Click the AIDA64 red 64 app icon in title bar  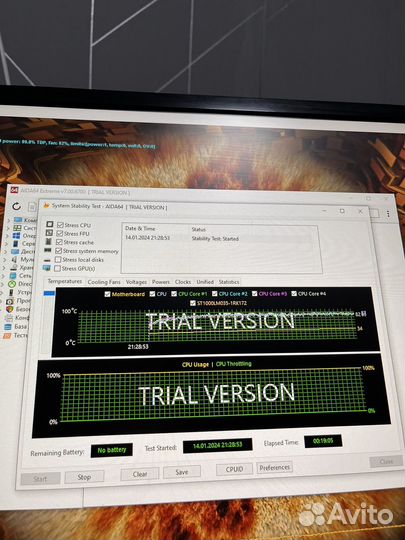pos(14,190)
